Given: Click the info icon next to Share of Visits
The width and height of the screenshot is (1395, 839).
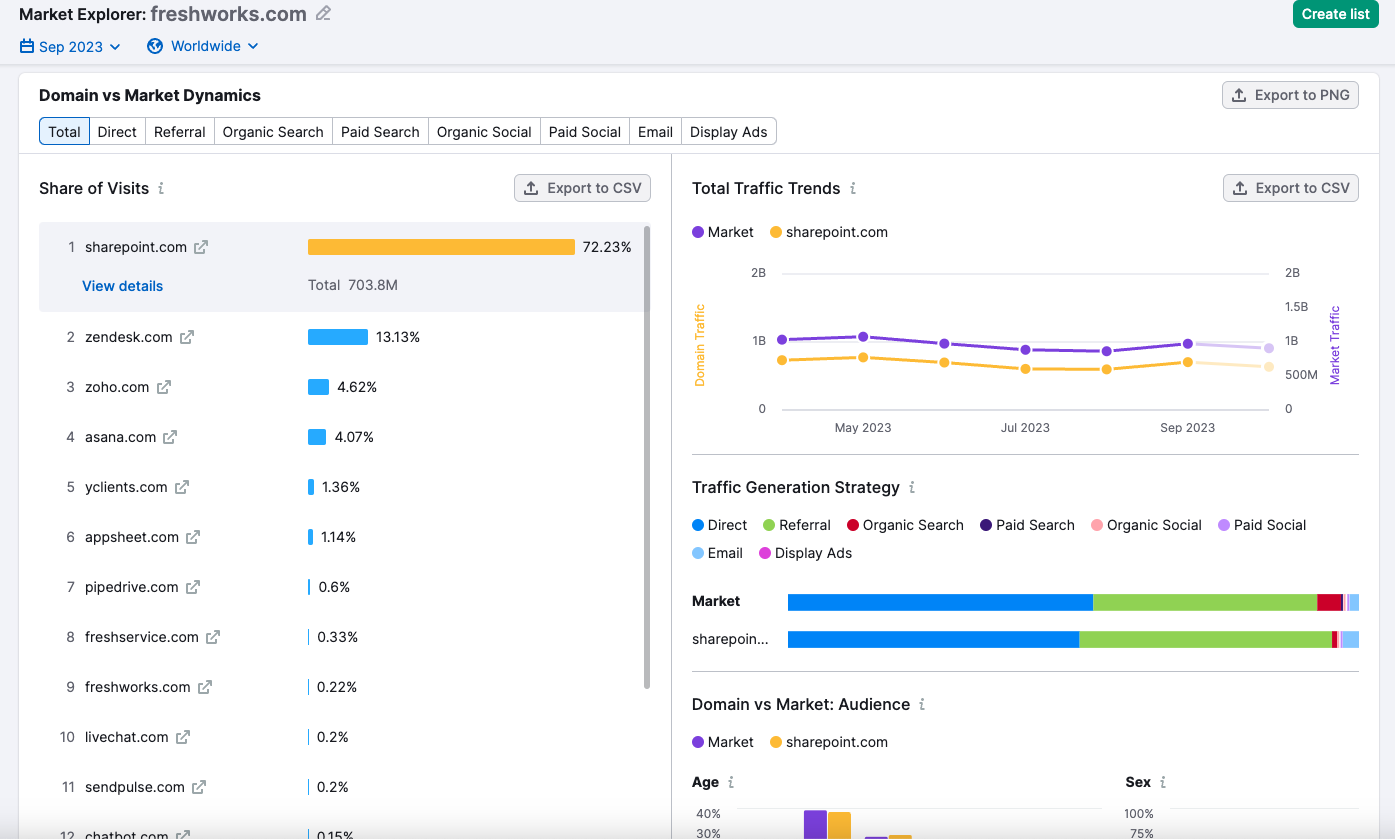Looking at the screenshot, I should coord(161,188).
